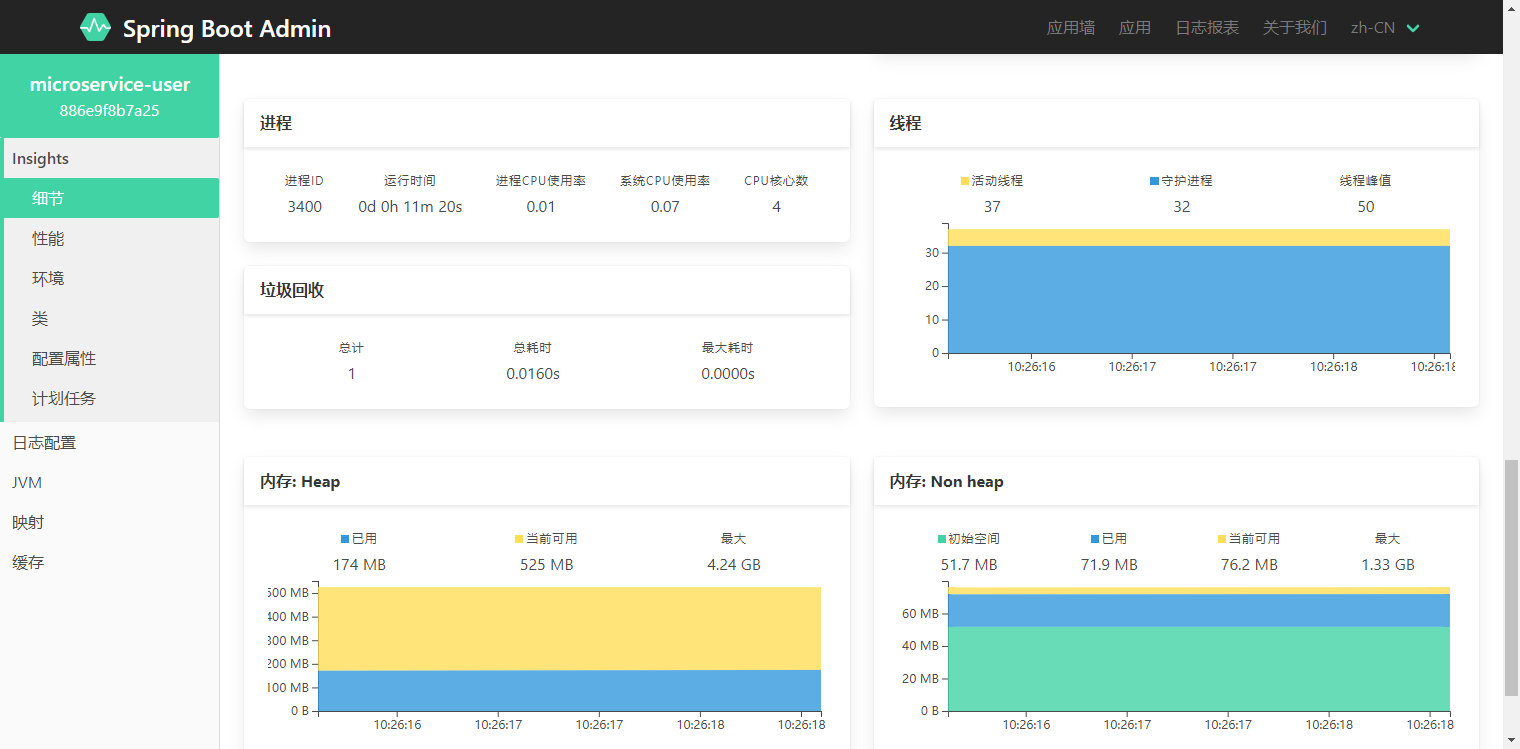Click the yellow Heap 当前可用 legend swatch

pos(519,539)
